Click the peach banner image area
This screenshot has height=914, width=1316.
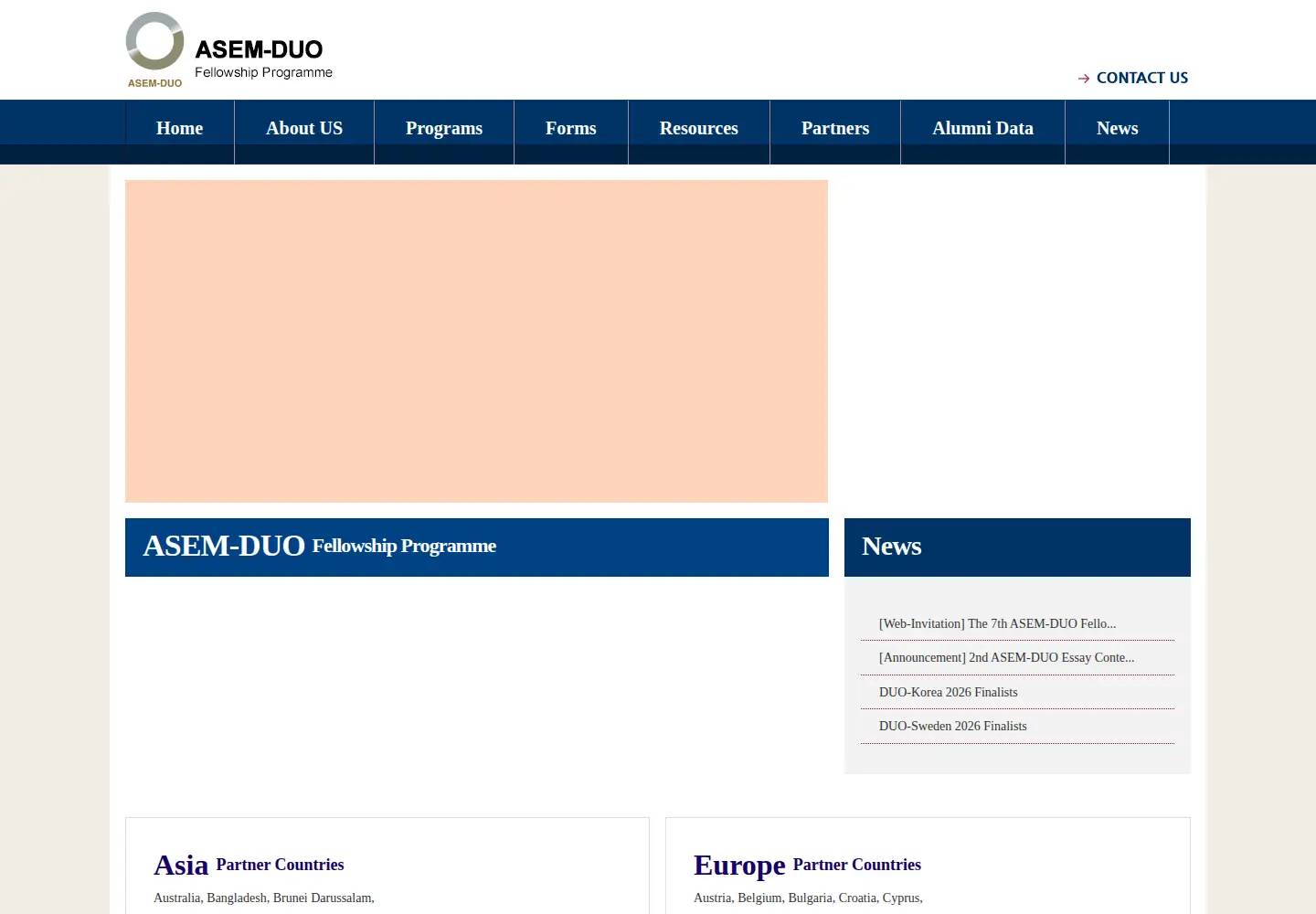tap(476, 341)
